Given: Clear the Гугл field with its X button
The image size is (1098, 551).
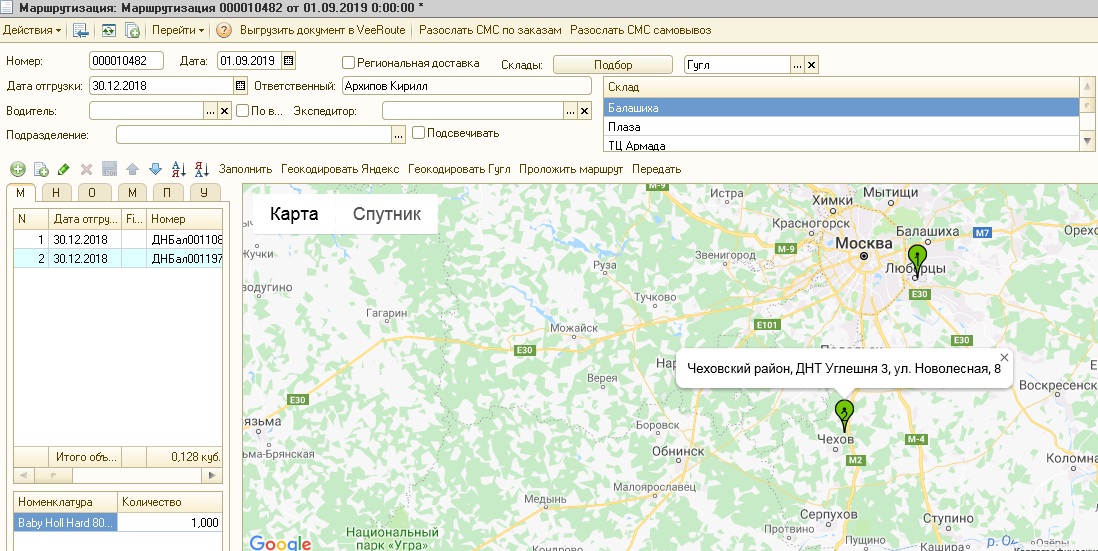Looking at the screenshot, I should [x=812, y=65].
